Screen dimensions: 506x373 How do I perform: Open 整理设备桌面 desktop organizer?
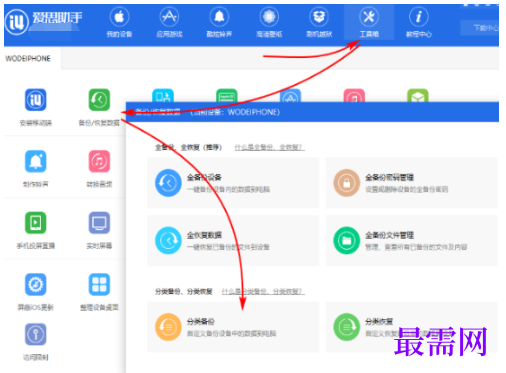tap(99, 292)
